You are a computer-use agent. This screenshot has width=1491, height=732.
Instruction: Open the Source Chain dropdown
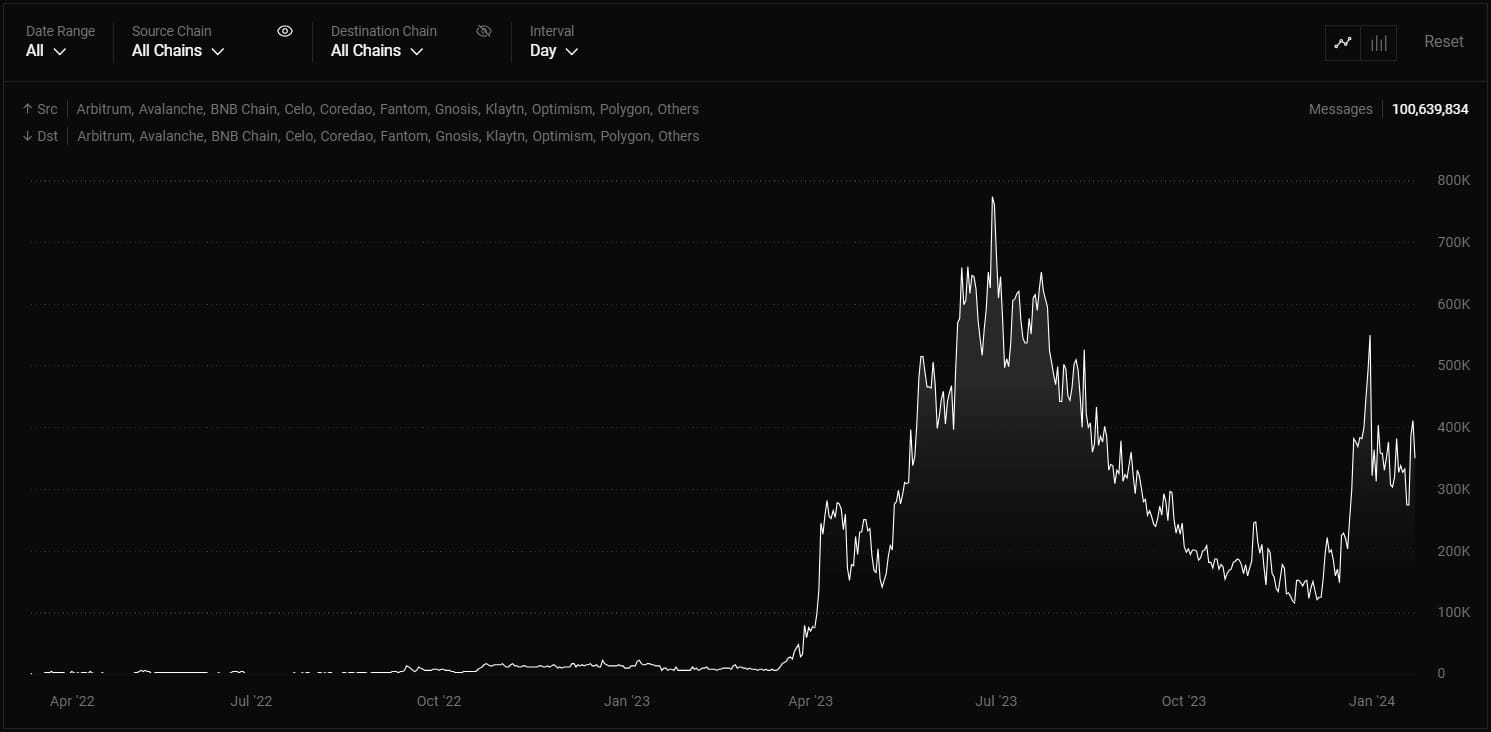click(177, 50)
